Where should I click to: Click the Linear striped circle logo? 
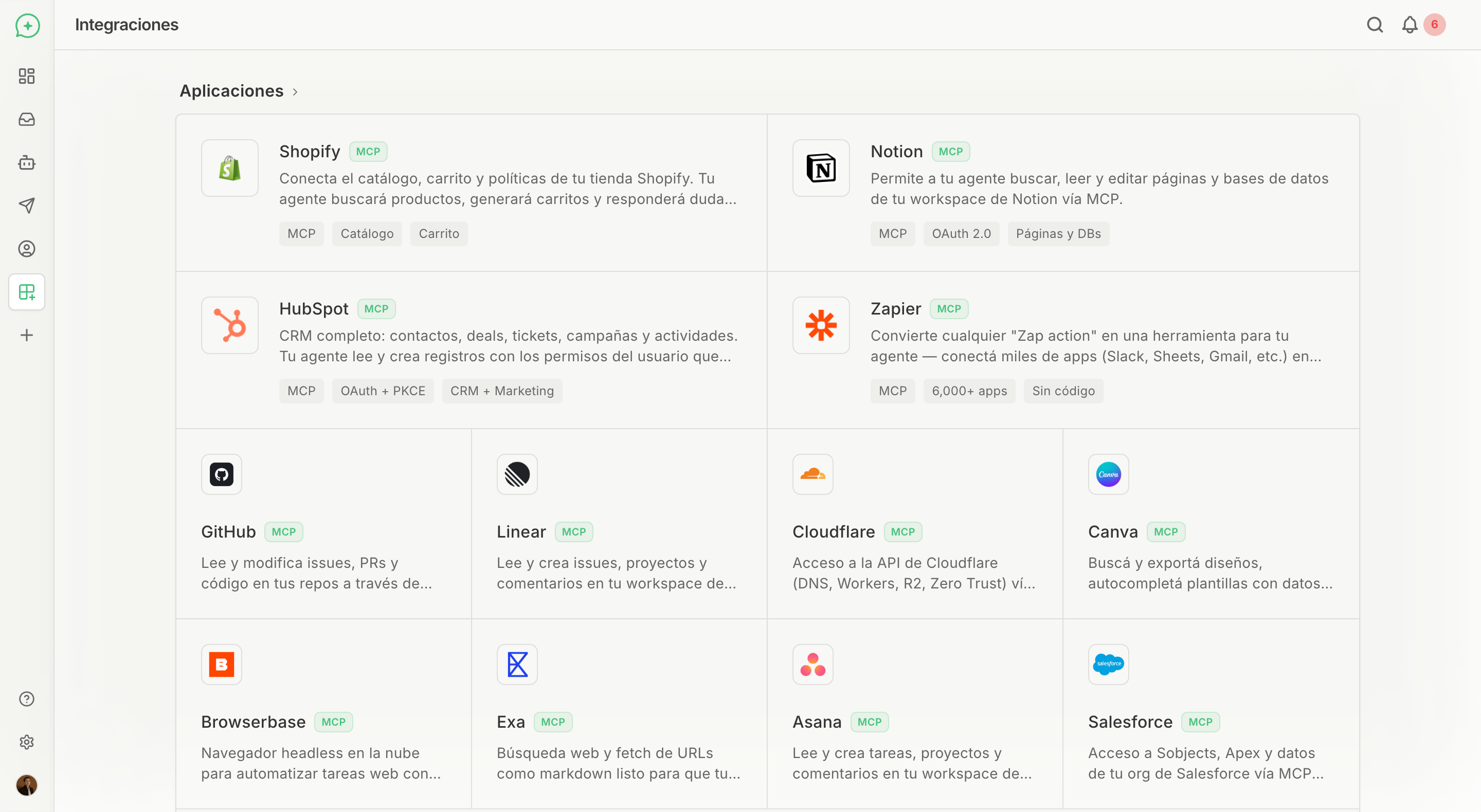point(517,474)
